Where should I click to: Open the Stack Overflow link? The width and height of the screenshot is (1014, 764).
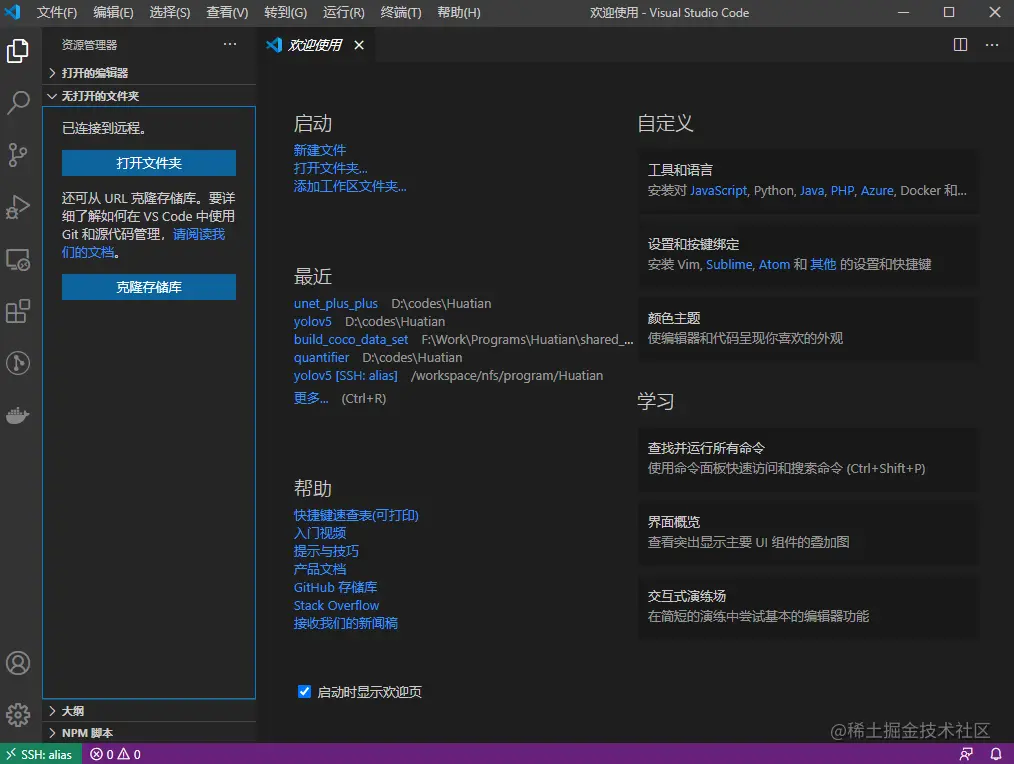coord(336,606)
